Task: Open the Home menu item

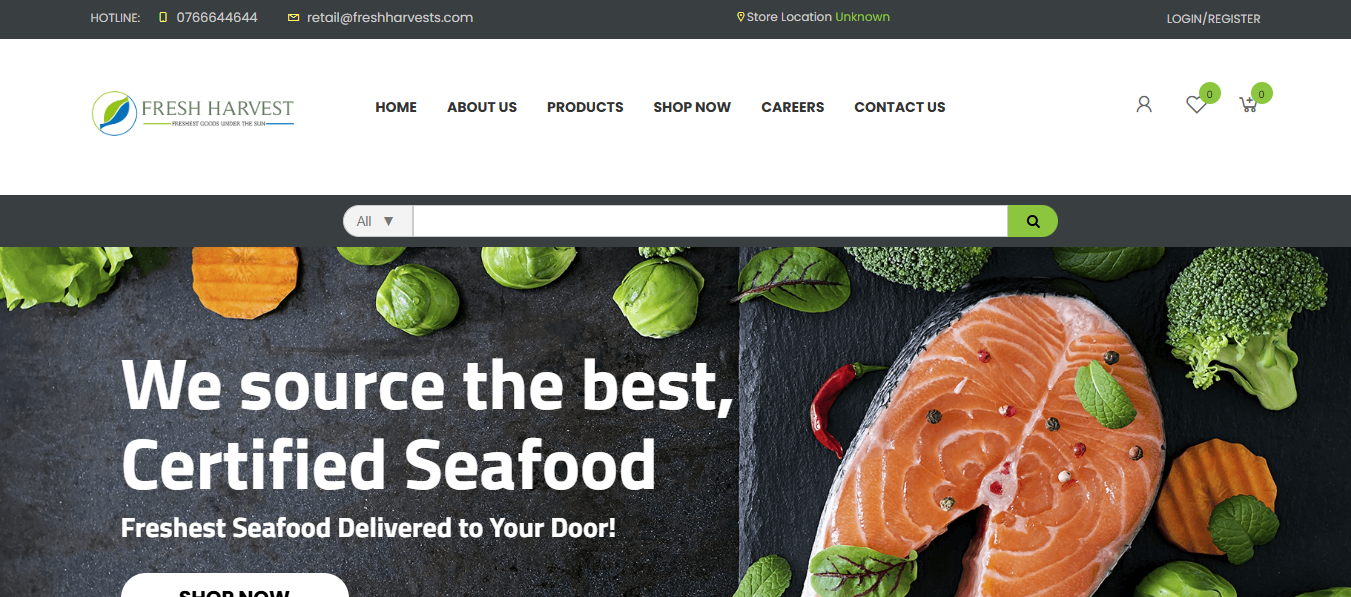Action: [396, 107]
